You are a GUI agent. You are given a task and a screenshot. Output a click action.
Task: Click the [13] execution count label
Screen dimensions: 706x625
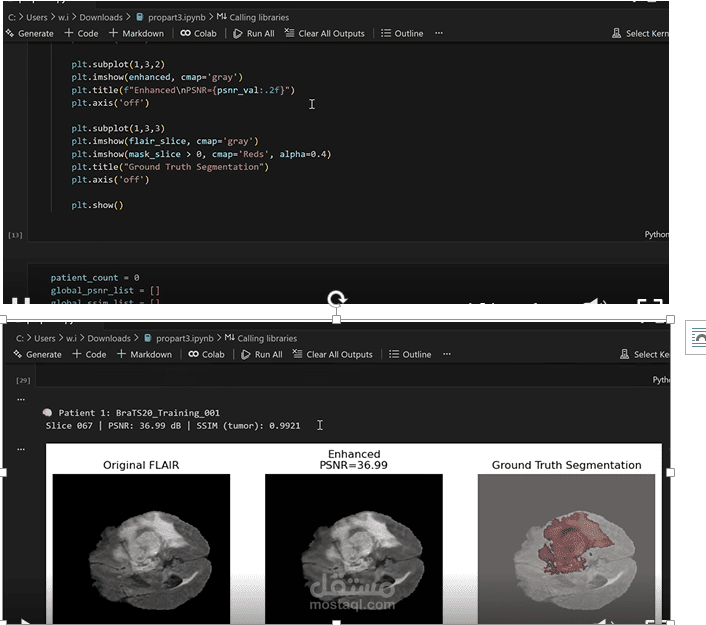15,235
